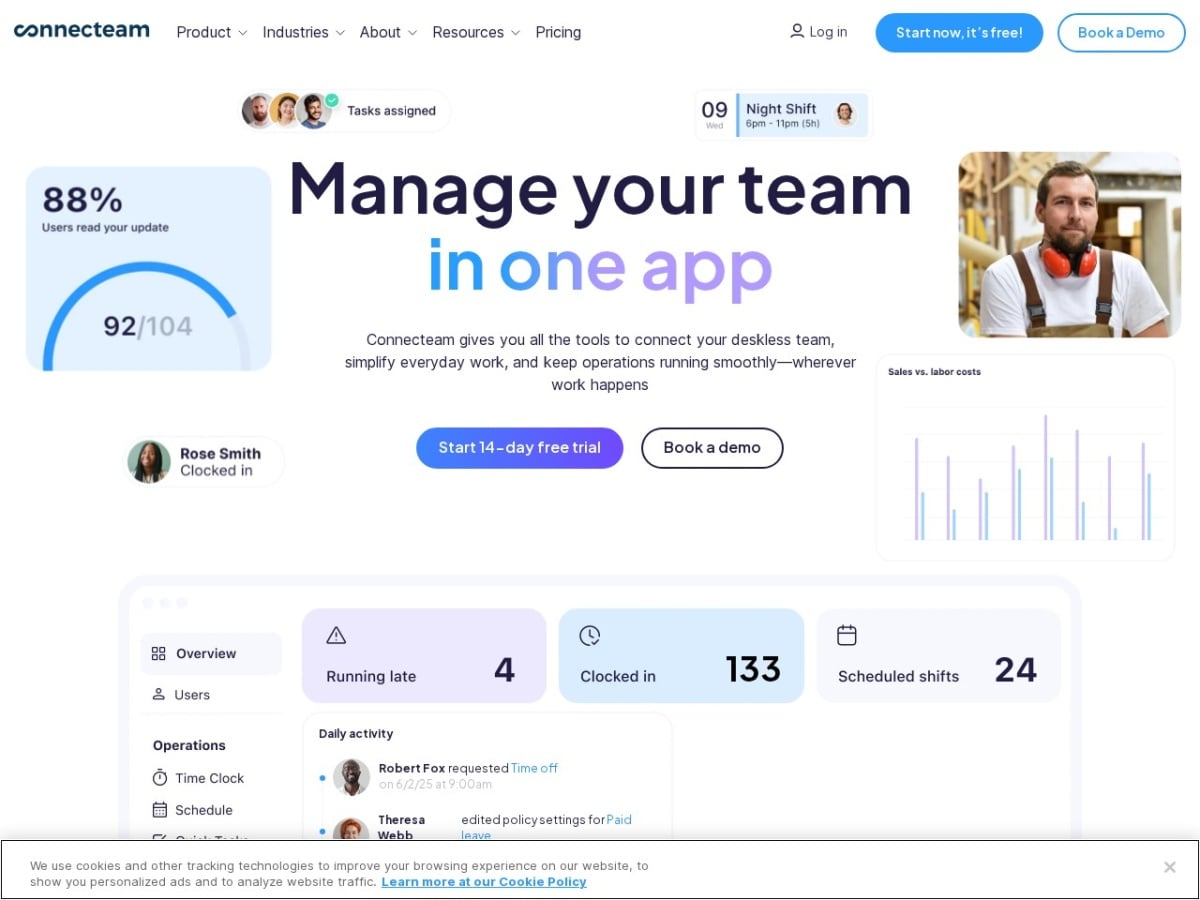Image resolution: width=1200 pixels, height=900 pixels.
Task: Click the clock icon on Clocked in card
Action: [590, 635]
